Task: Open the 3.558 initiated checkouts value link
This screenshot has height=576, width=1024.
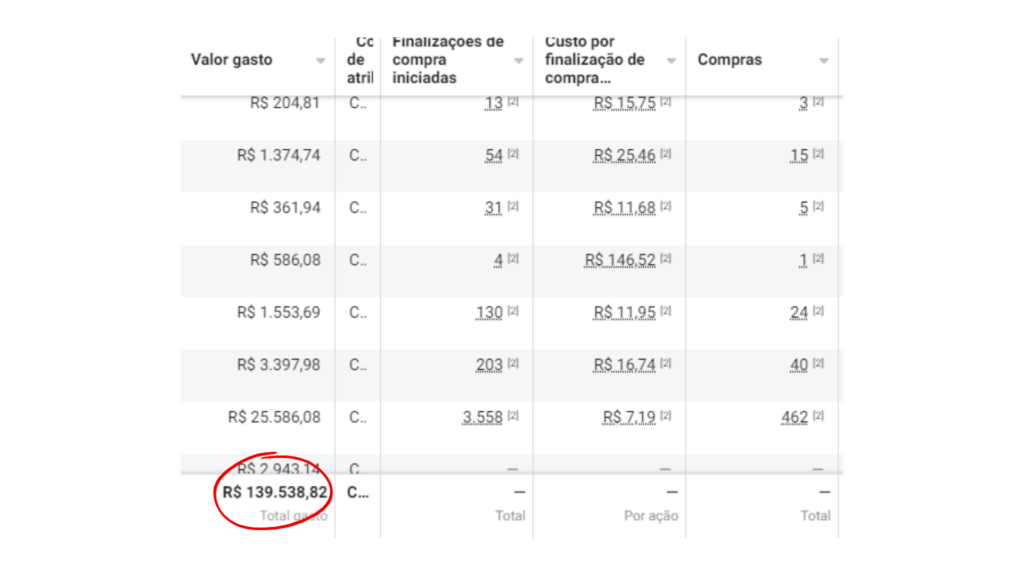Action: pyautogui.click(x=483, y=417)
